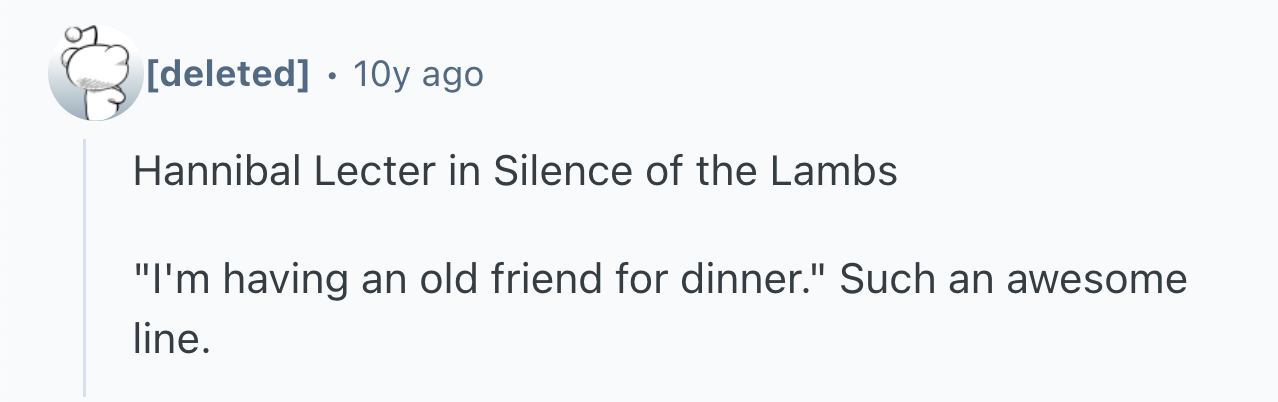Click the word "awesome" in the comment

[x=1096, y=279]
